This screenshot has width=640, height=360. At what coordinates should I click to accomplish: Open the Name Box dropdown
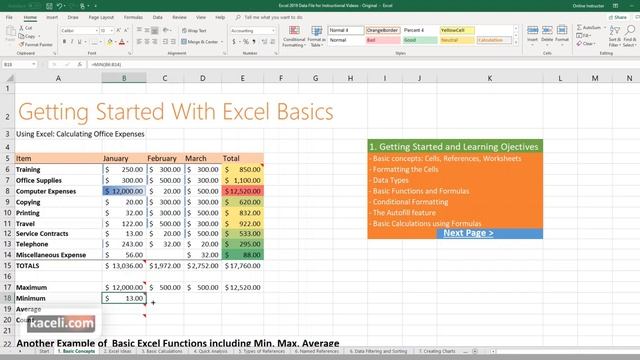coord(33,64)
